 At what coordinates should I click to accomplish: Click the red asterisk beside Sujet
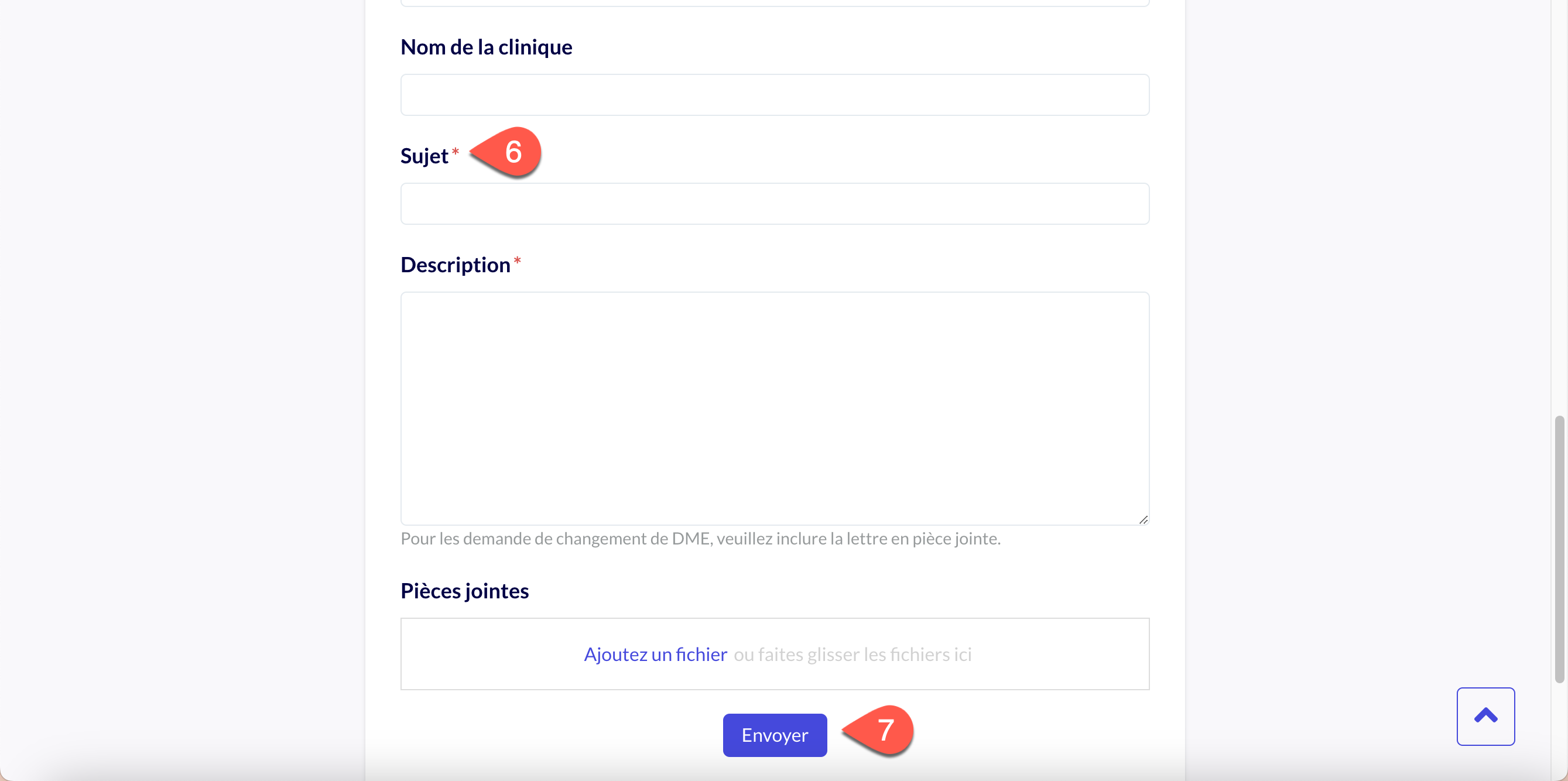pyautogui.click(x=456, y=152)
